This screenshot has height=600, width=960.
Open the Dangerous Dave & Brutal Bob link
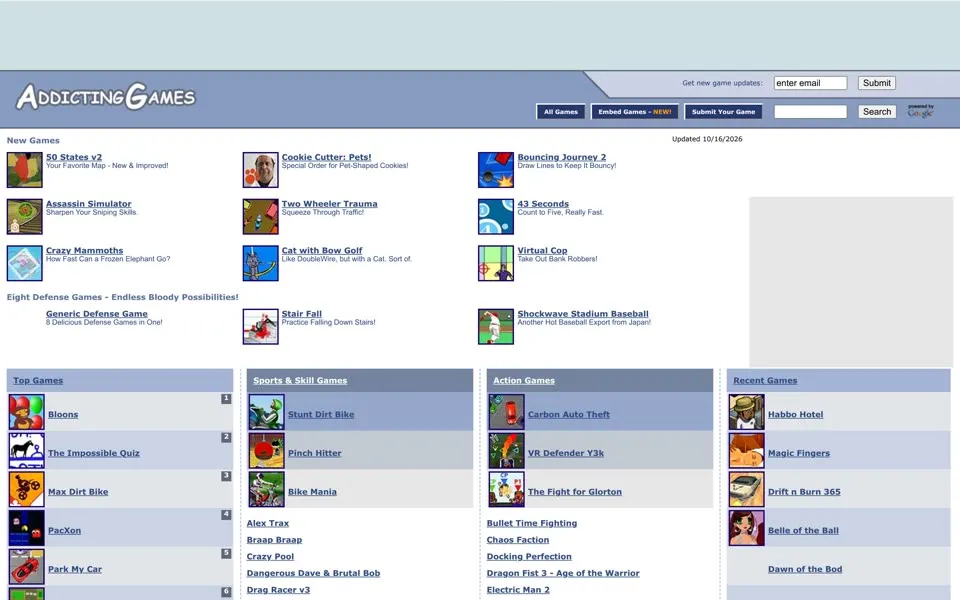tap(313, 573)
